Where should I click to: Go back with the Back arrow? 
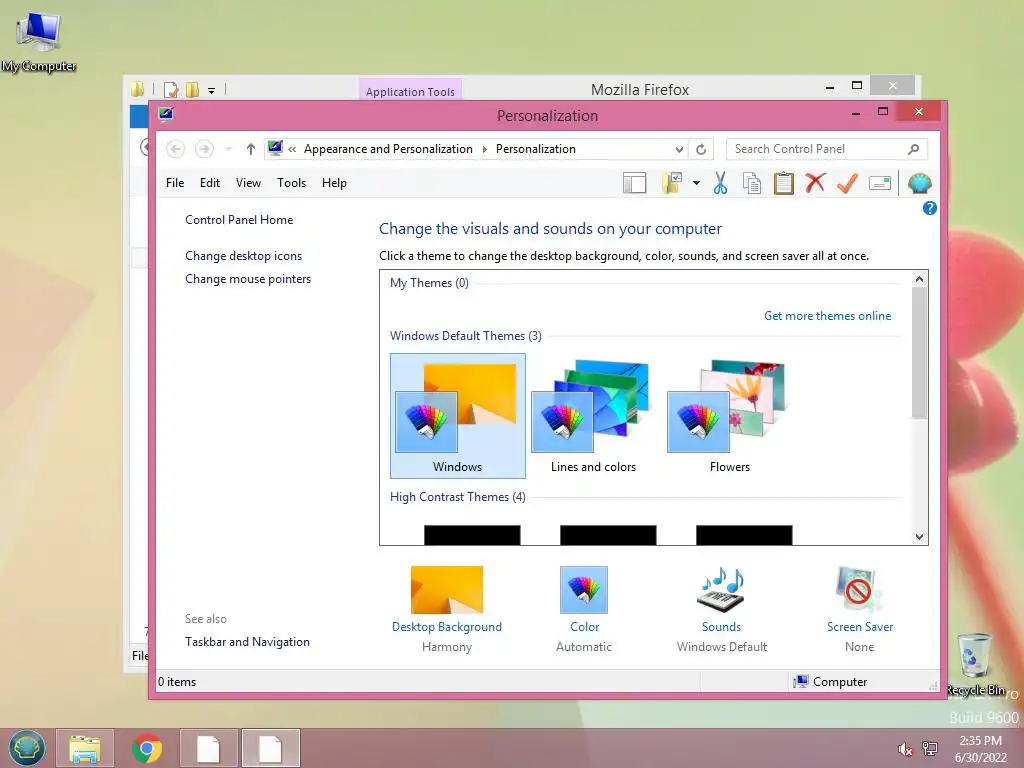175,150
